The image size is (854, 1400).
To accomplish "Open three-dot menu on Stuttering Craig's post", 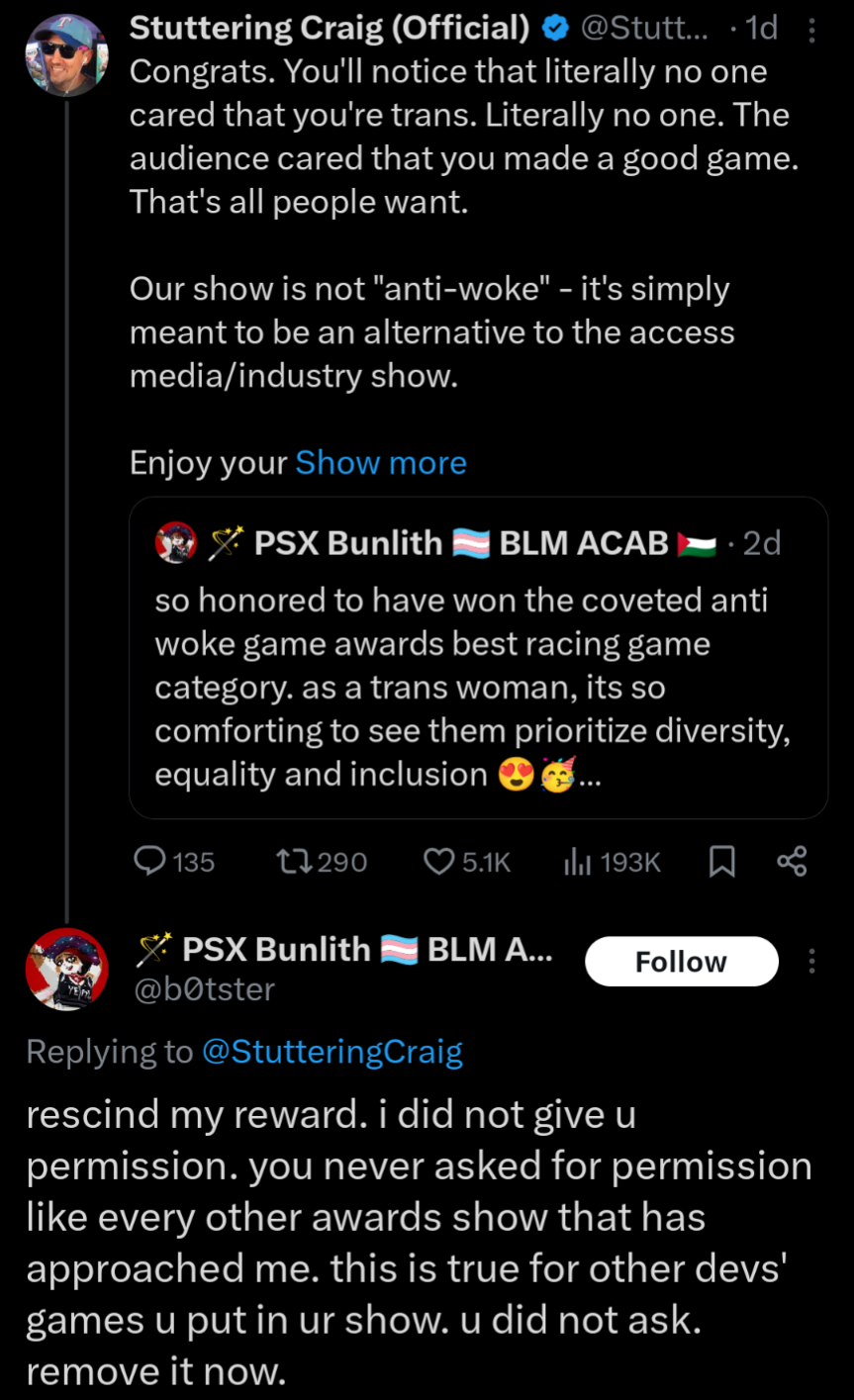I will (812, 31).
